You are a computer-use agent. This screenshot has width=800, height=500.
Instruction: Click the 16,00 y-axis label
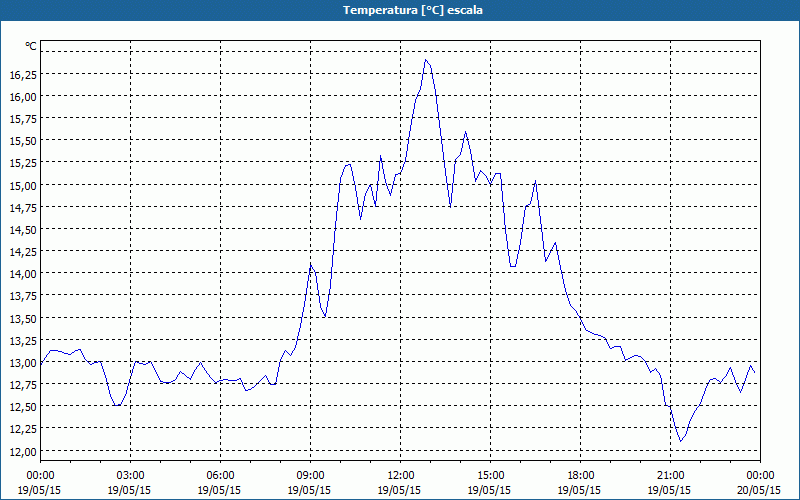23,96
